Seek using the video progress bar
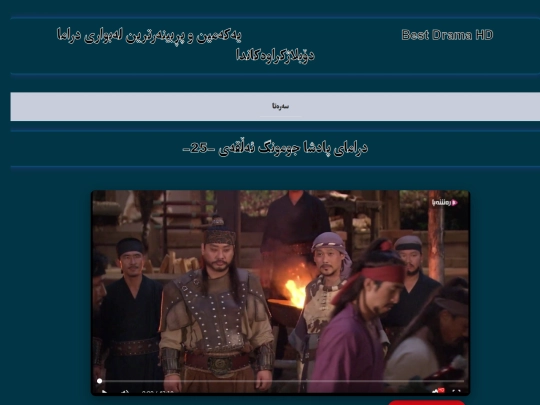The height and width of the screenshot is (405, 540). [x=281, y=381]
